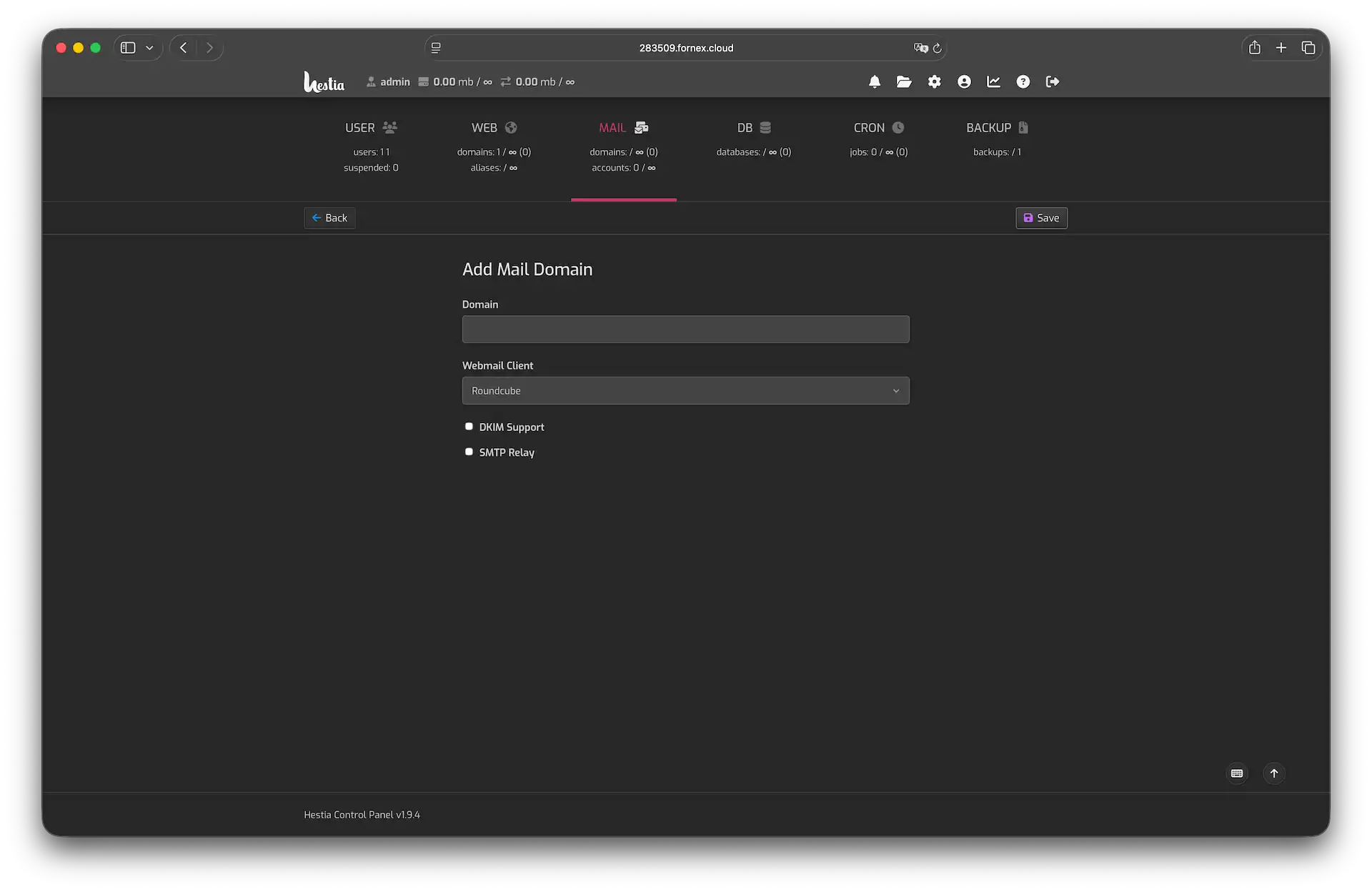The image size is (1372, 892).
Task: Open the statistics chart icon
Action: coord(993,81)
